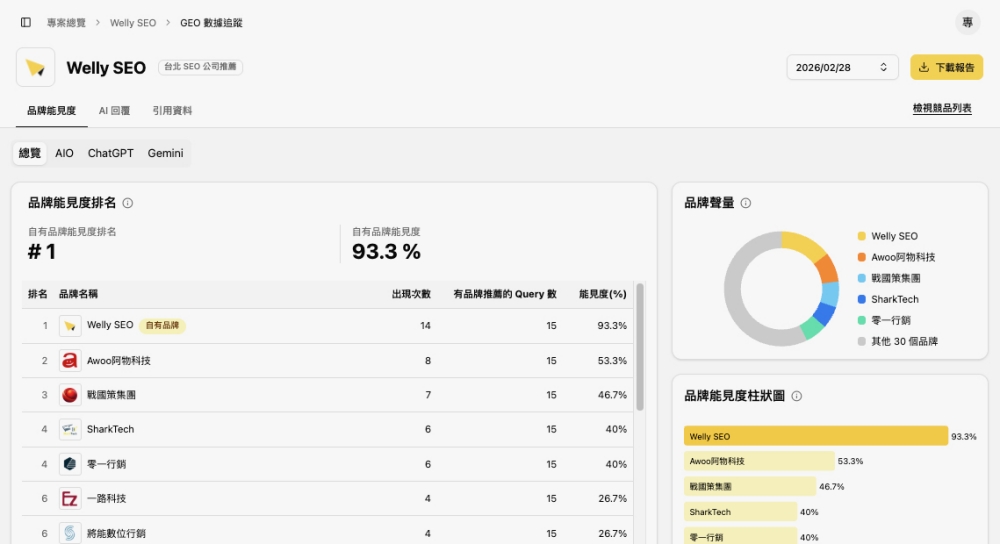Viewport: 1000px width, 544px height.
Task: Click the Awoo阿物科技 brand logo
Action: tap(70, 360)
